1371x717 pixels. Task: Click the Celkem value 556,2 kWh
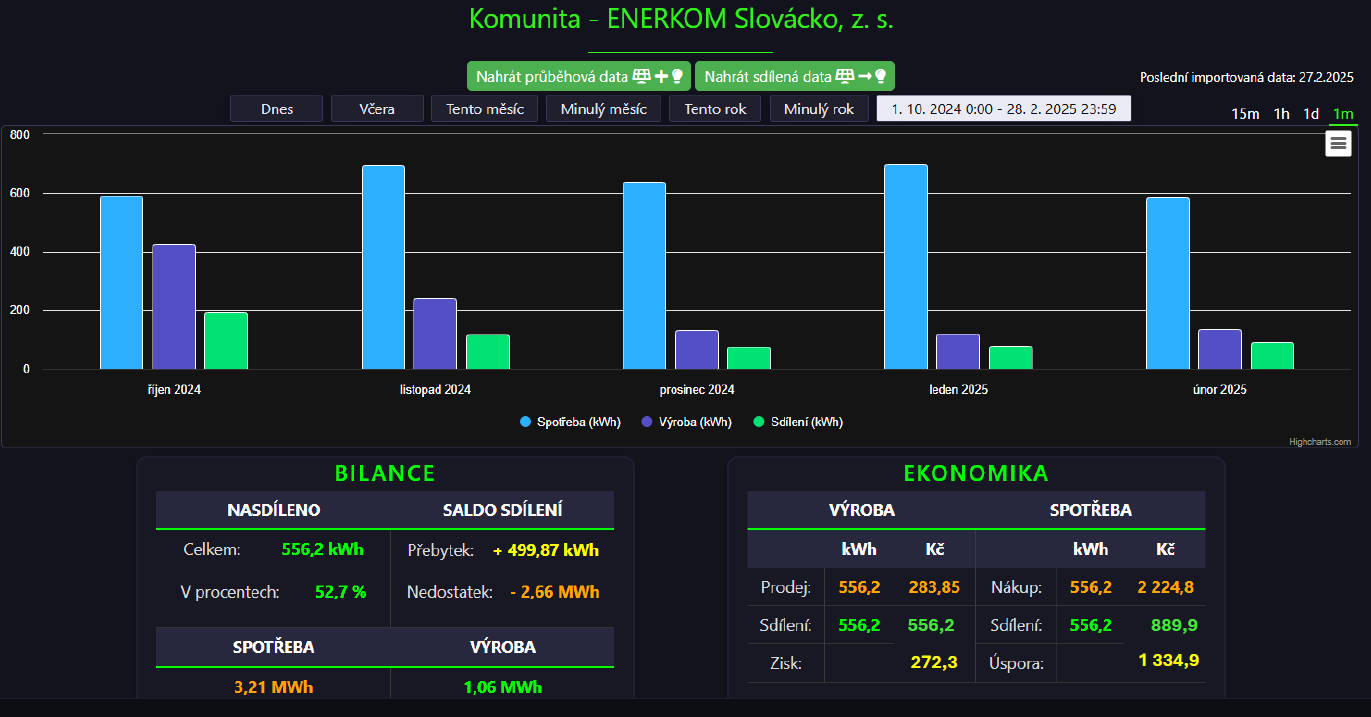(323, 550)
